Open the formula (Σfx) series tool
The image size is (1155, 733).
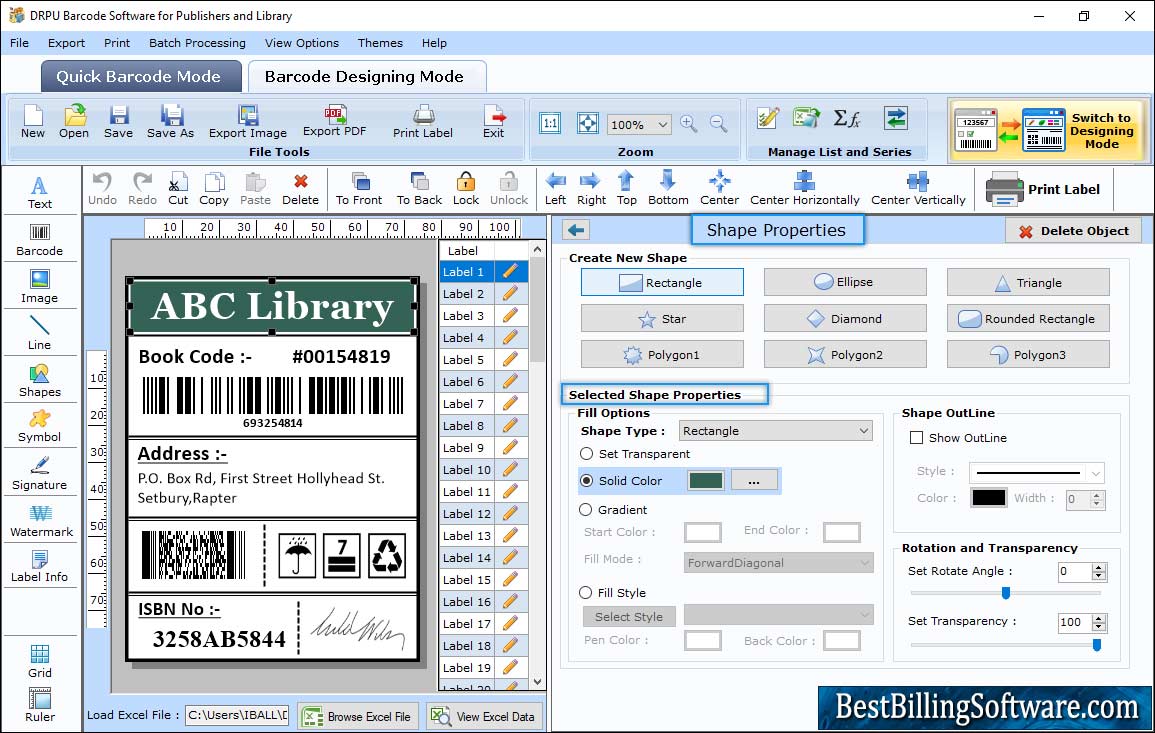[x=847, y=118]
